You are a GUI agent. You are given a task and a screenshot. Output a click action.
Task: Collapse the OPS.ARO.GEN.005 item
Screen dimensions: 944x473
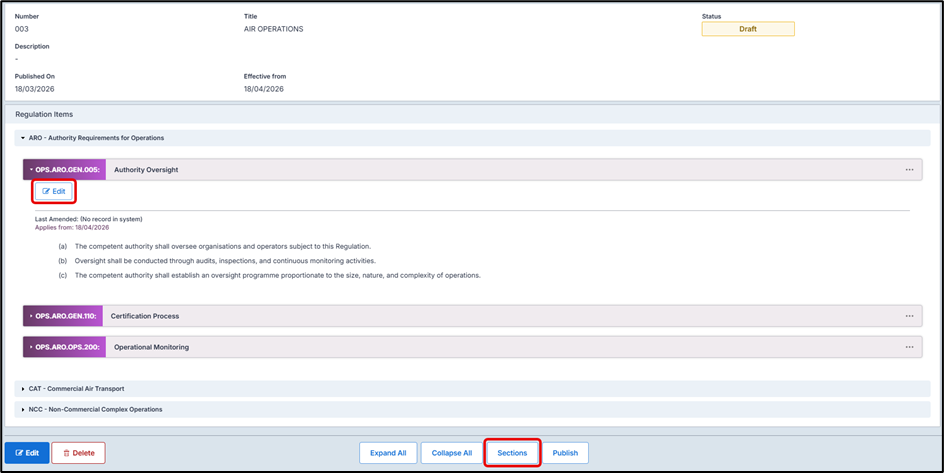31,170
